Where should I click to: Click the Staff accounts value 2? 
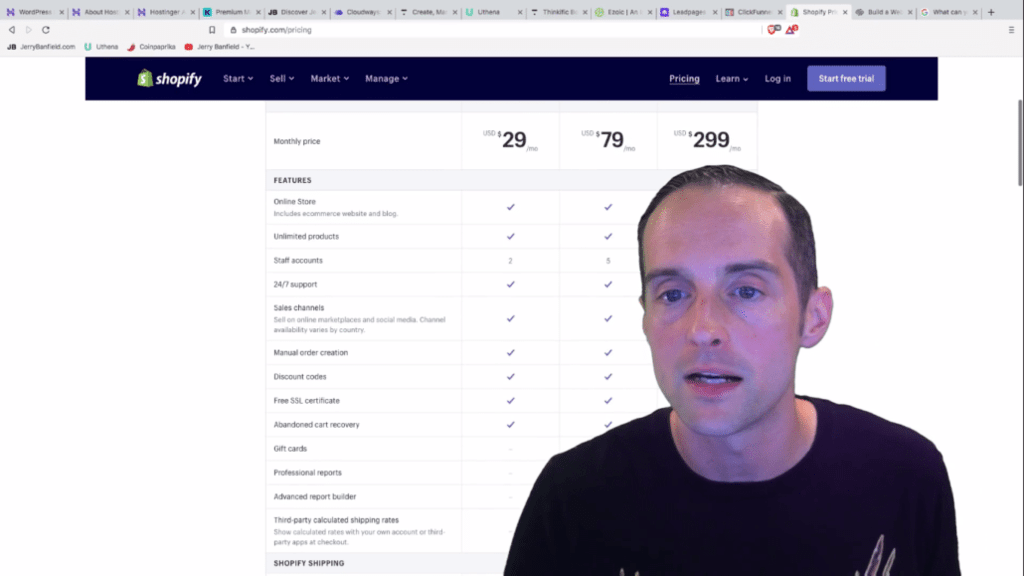pos(511,261)
